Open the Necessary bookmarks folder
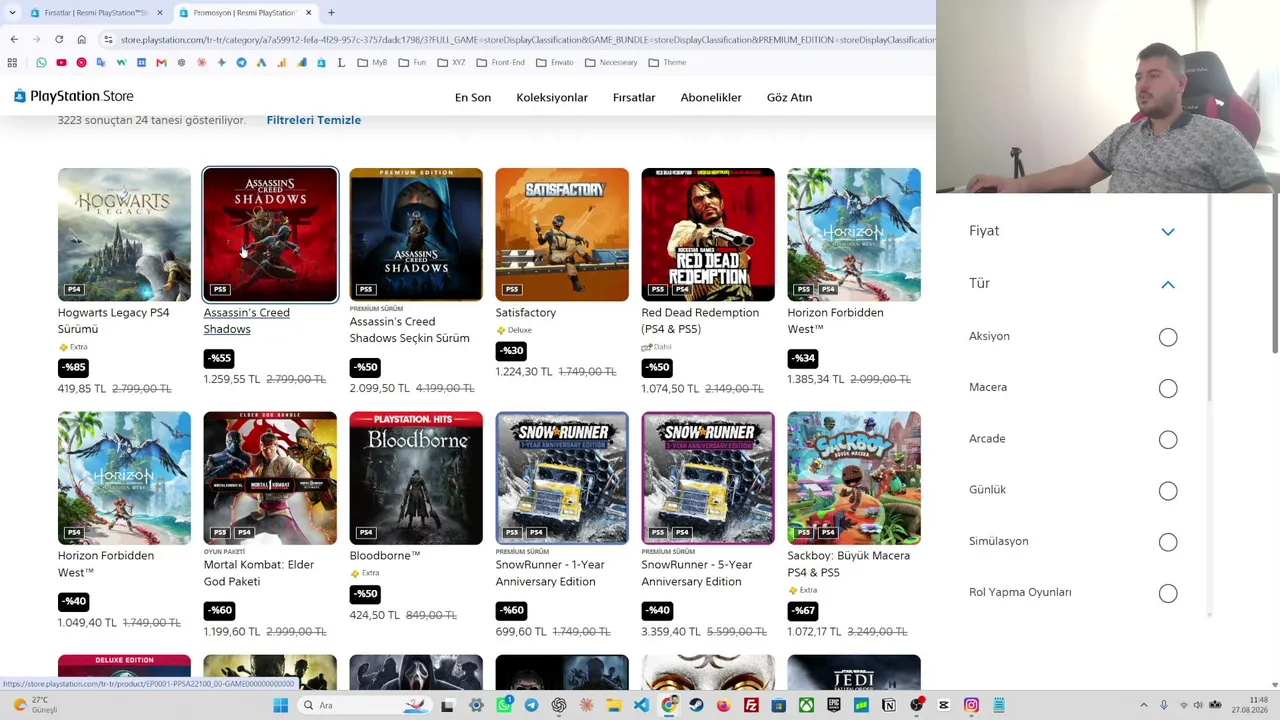 [611, 62]
